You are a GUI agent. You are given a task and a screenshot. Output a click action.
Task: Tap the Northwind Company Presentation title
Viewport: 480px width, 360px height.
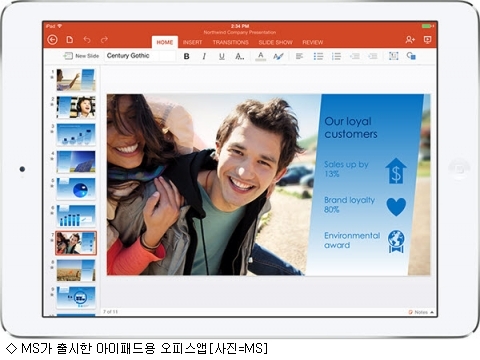[x=240, y=32]
